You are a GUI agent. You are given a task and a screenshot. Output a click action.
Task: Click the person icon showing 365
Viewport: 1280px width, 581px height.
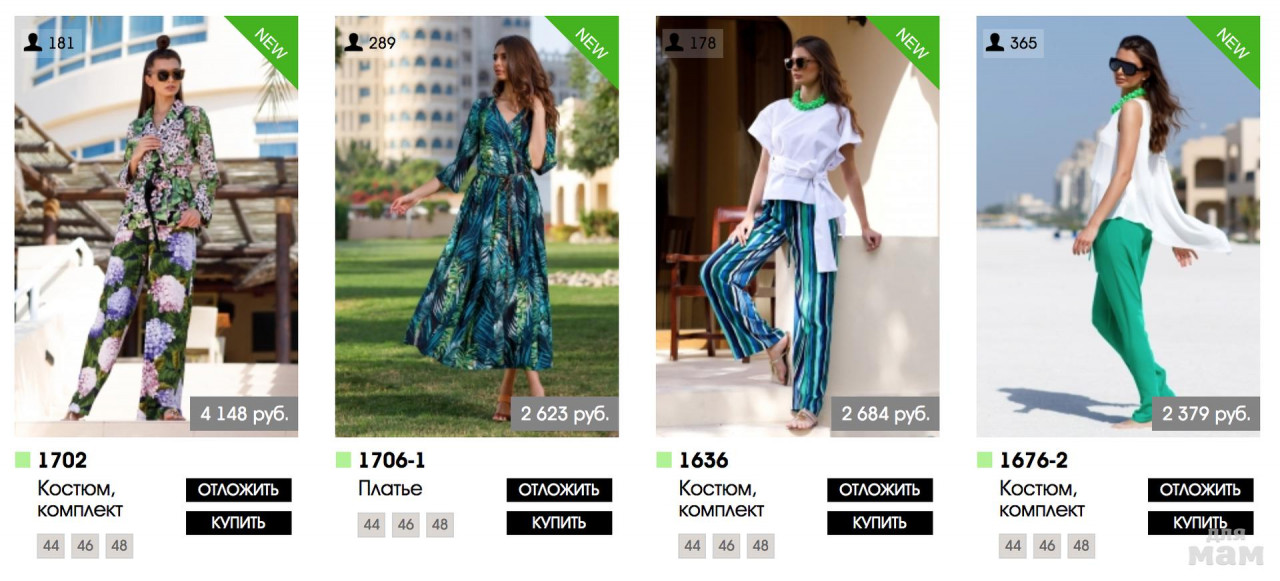995,42
